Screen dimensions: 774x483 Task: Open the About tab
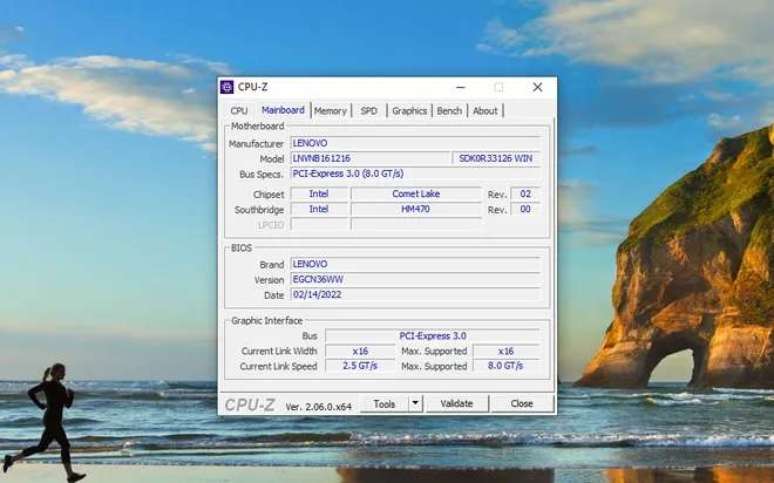pyautogui.click(x=485, y=111)
